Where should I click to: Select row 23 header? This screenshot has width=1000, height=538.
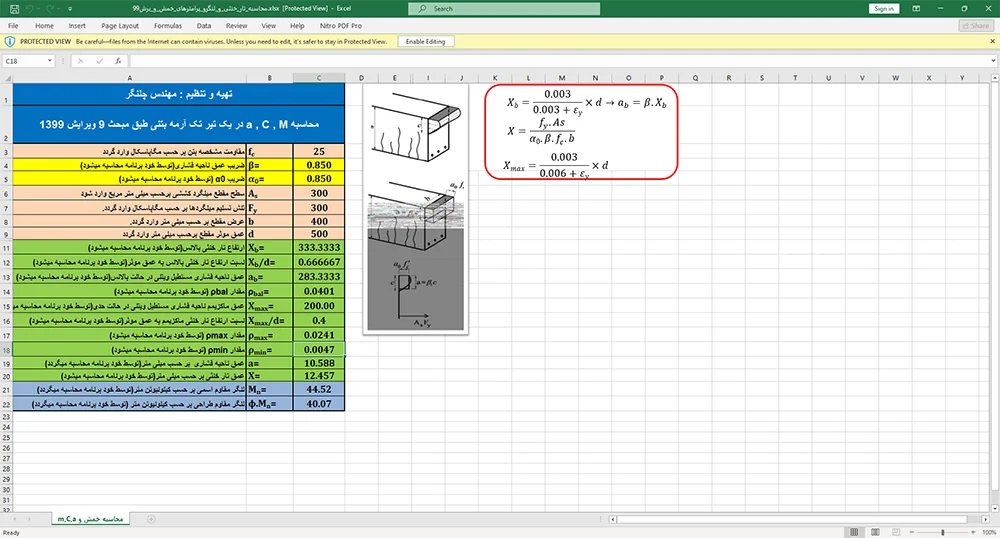pos(6,416)
